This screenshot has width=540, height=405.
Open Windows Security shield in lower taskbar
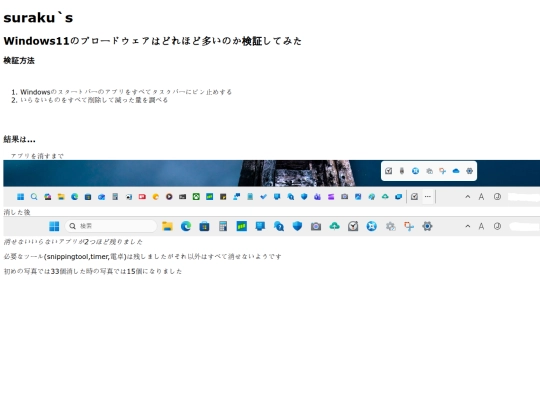click(297, 226)
